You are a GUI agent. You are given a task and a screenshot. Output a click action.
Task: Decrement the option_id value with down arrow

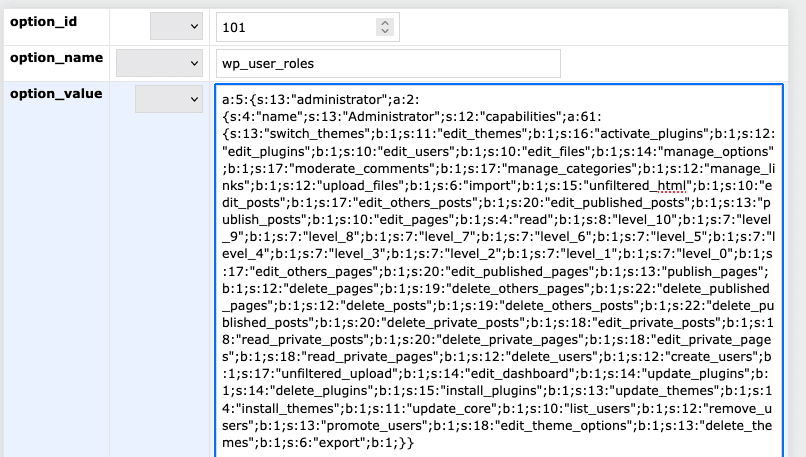(x=385, y=31)
